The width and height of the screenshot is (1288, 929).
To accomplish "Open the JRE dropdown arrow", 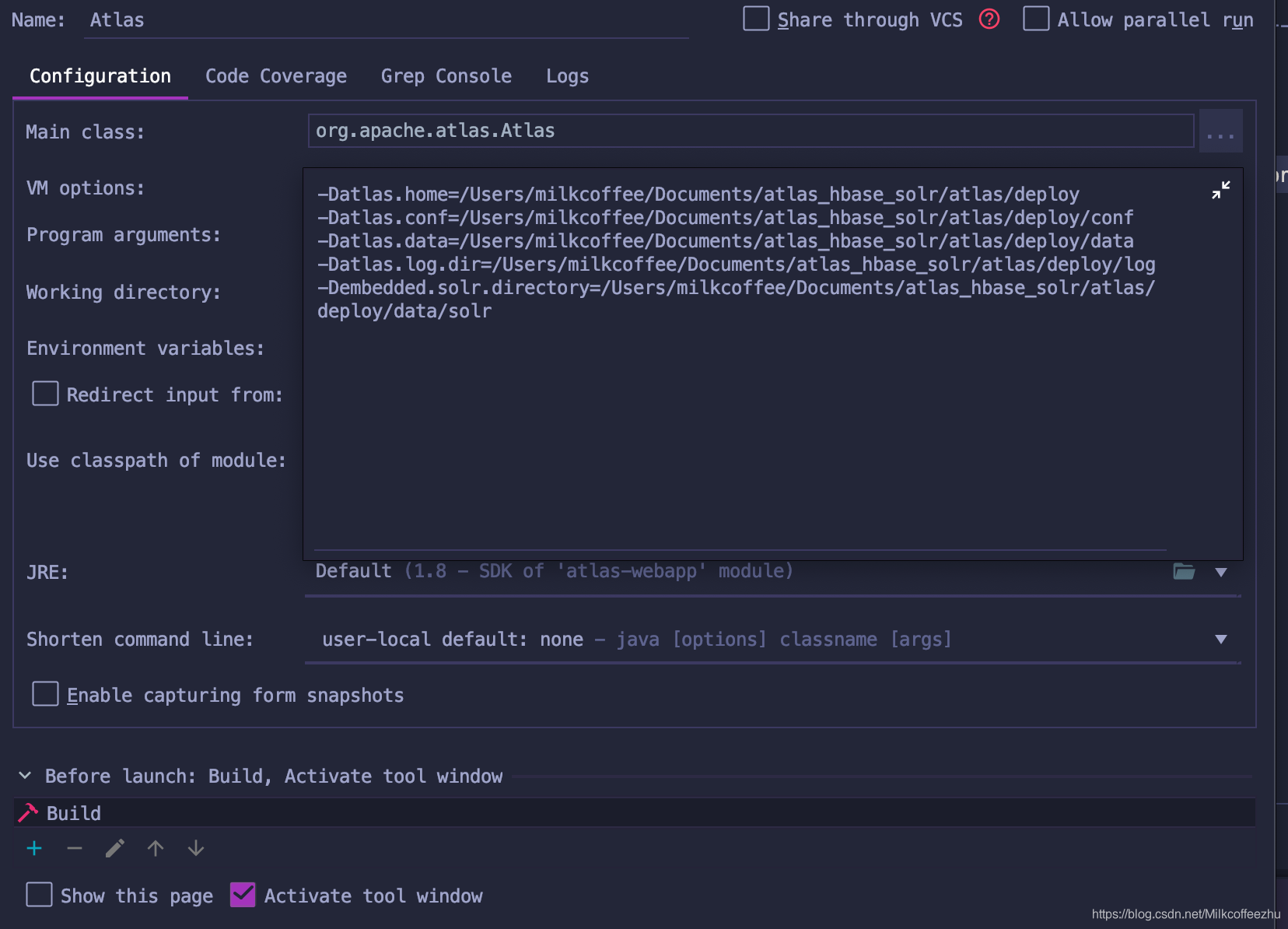I will 1221,573.
